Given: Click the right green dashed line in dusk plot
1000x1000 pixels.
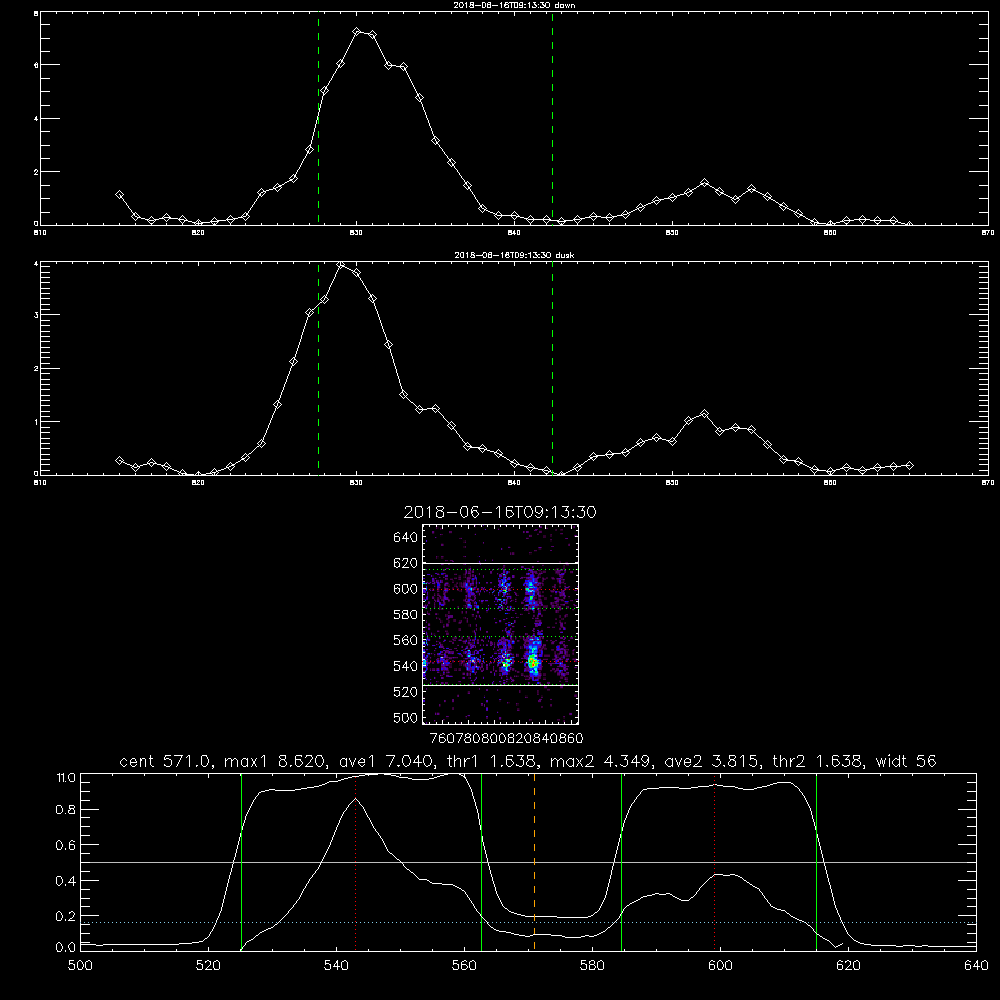Looking at the screenshot, I should click(552, 369).
